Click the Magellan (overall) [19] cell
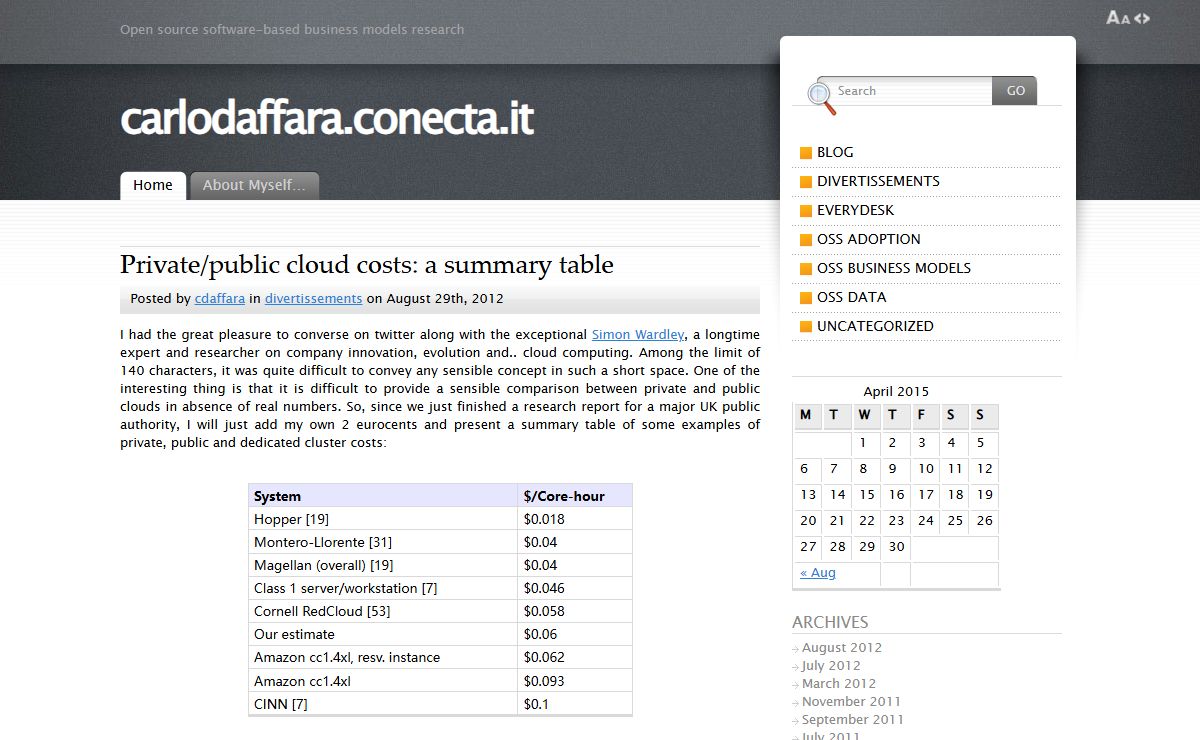This screenshot has height=740, width=1200. pyautogui.click(x=383, y=565)
